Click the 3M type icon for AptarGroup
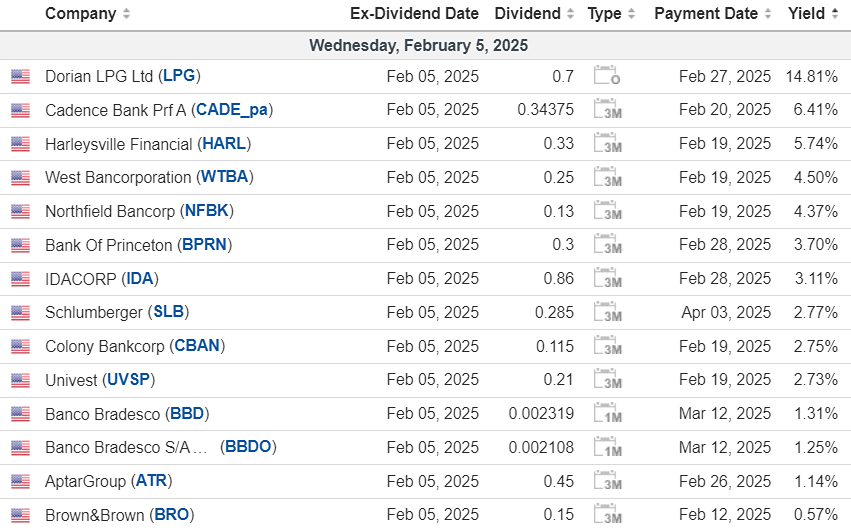The height and width of the screenshot is (532, 851). (x=607, y=481)
